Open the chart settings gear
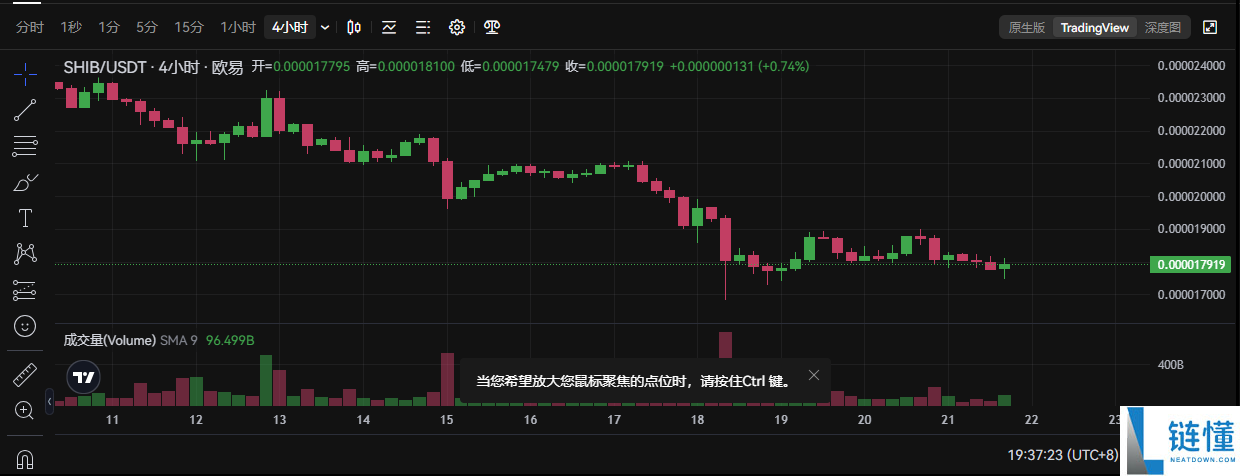 [x=457, y=27]
